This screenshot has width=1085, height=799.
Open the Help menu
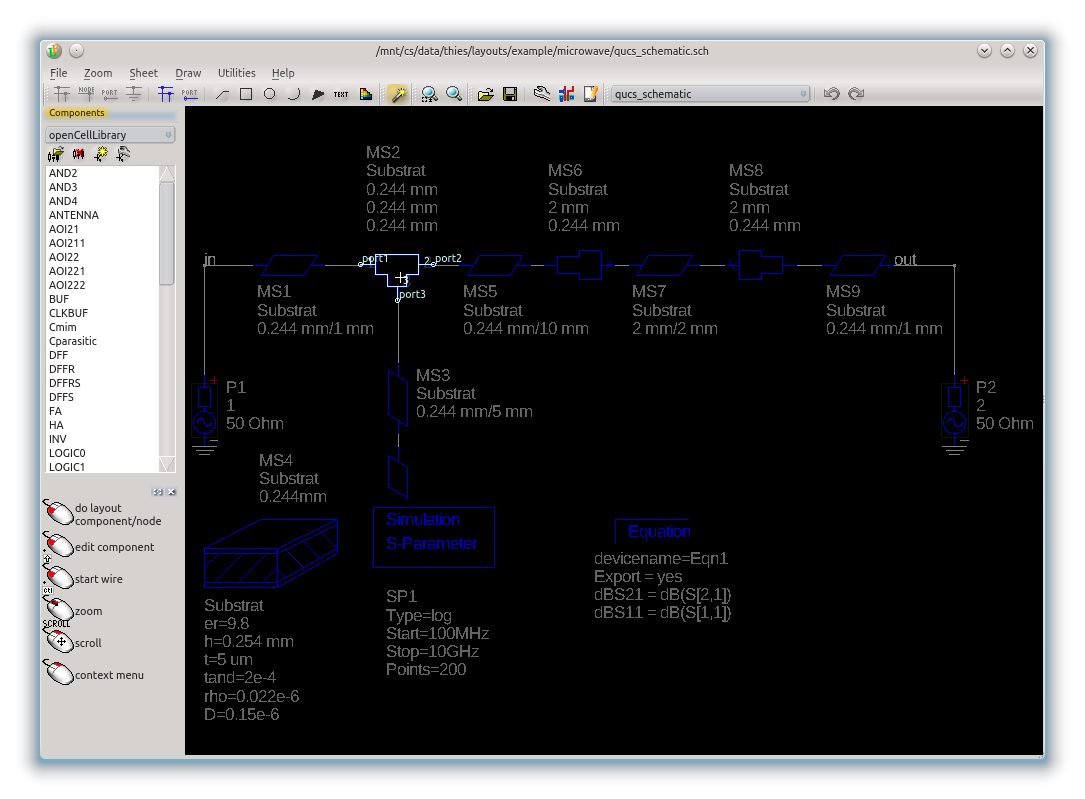coord(283,73)
